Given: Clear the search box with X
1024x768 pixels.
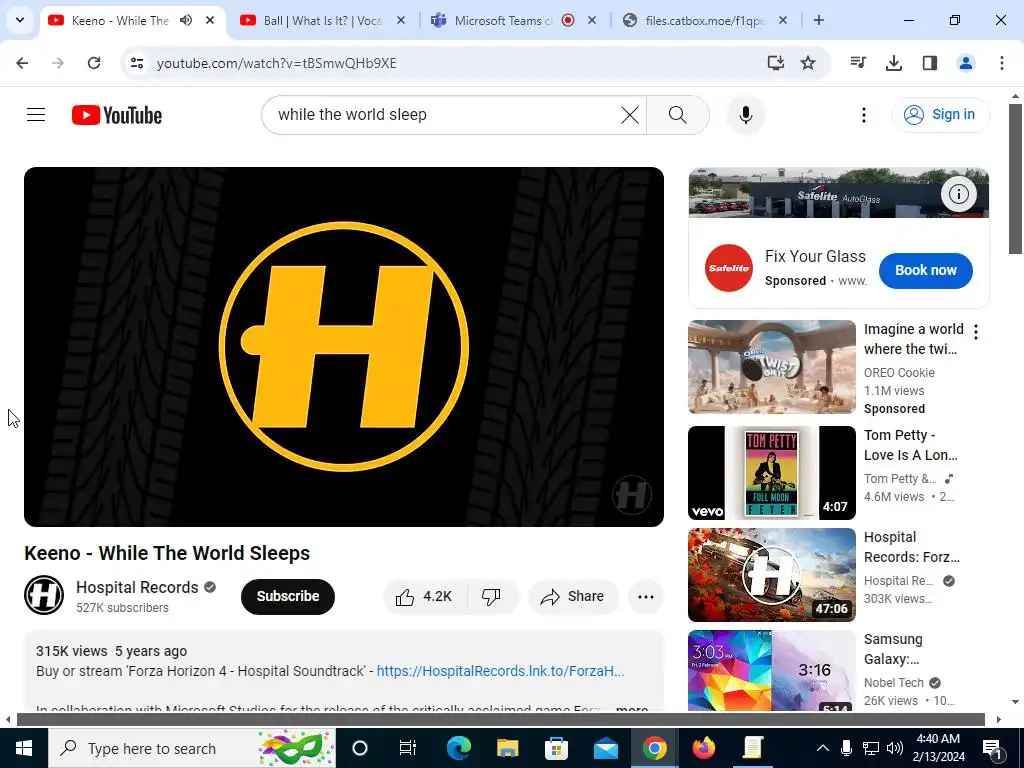Looking at the screenshot, I should [630, 115].
